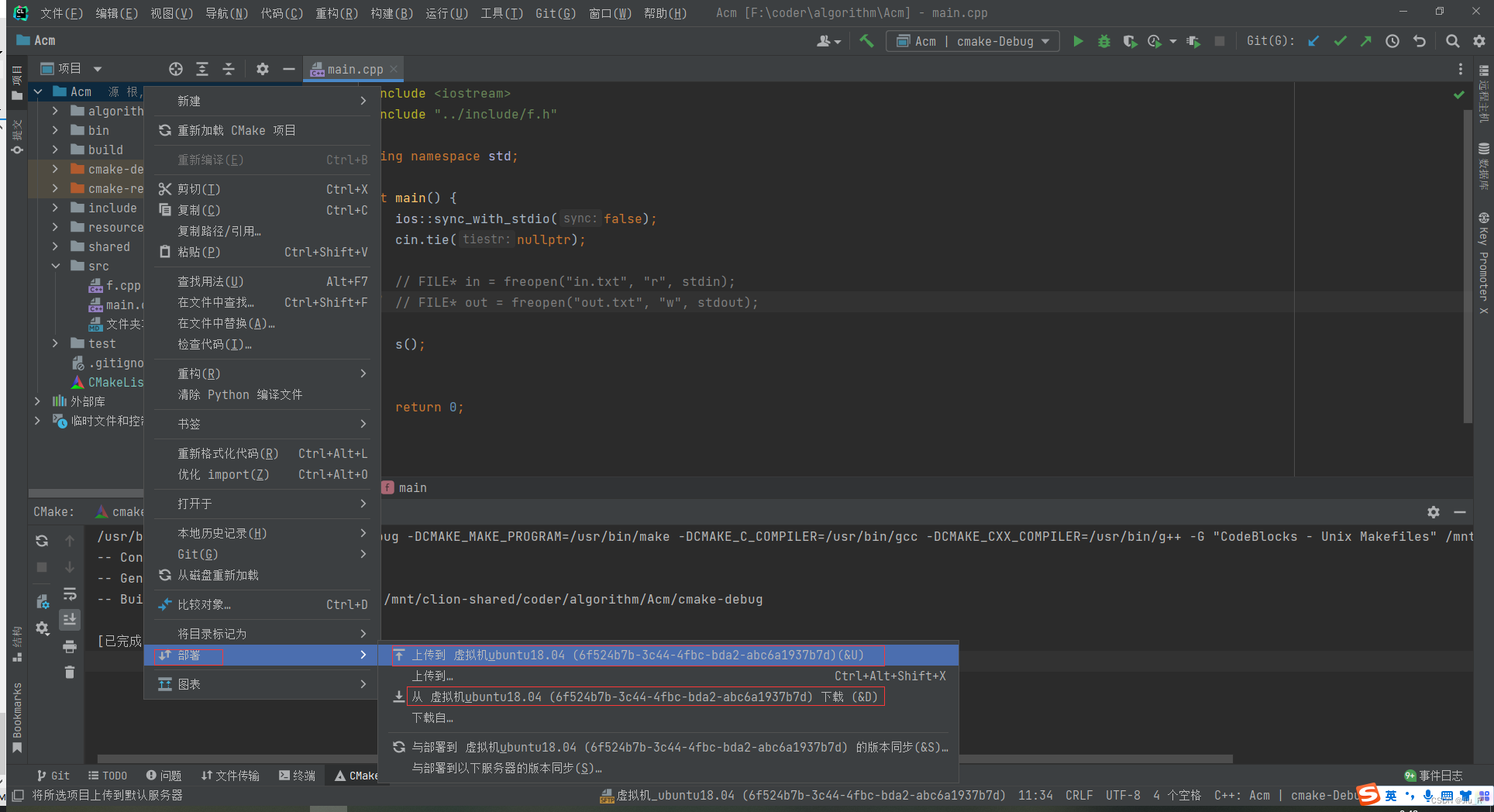
Task: Start debugging with the green bug icon
Action: coord(1104,41)
